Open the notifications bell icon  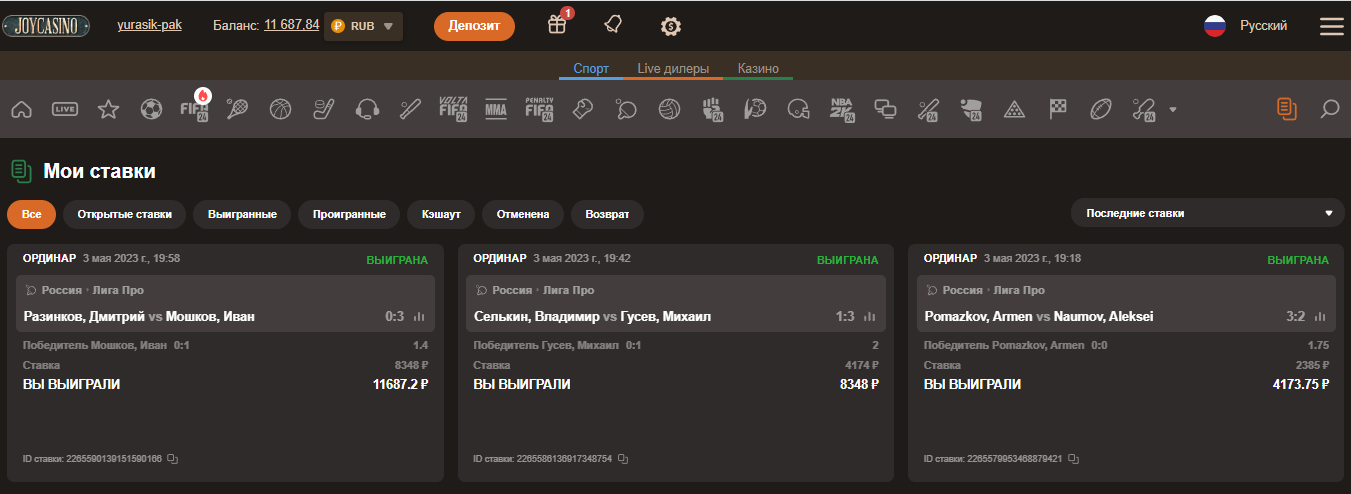point(613,25)
